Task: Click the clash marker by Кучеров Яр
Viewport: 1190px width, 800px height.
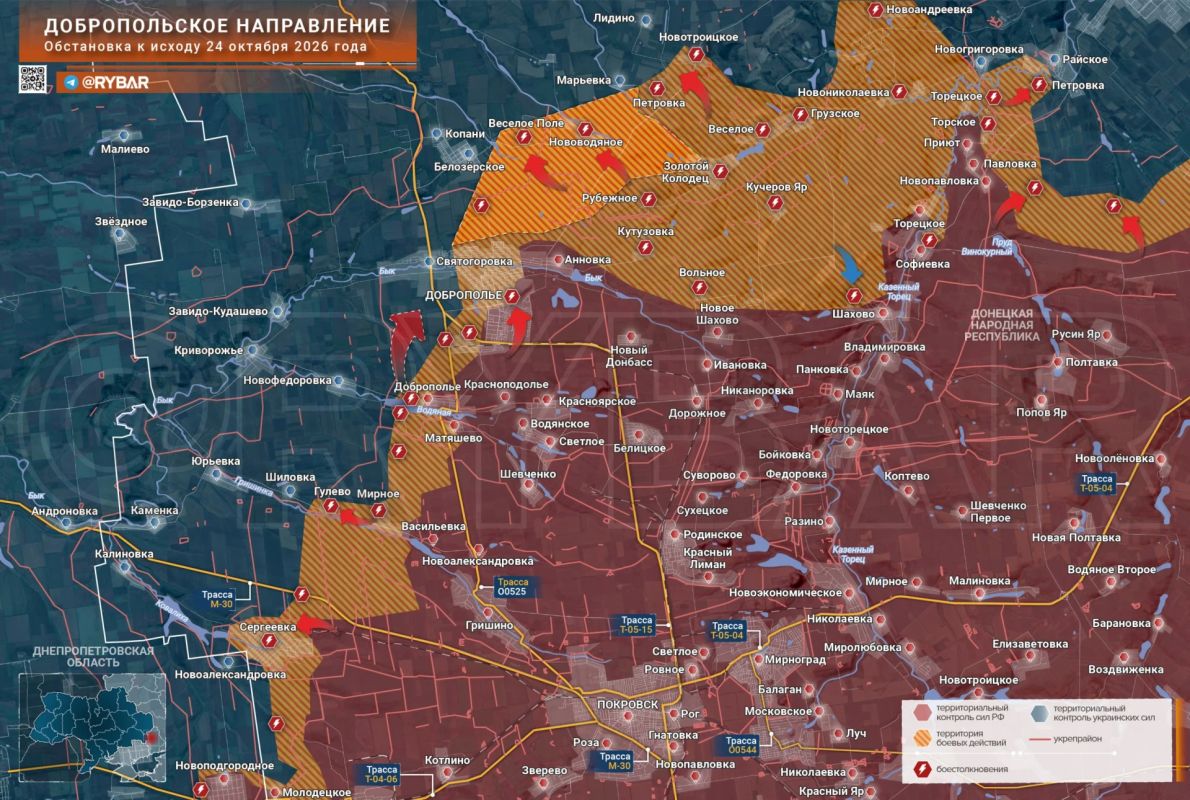Action: click(x=775, y=203)
